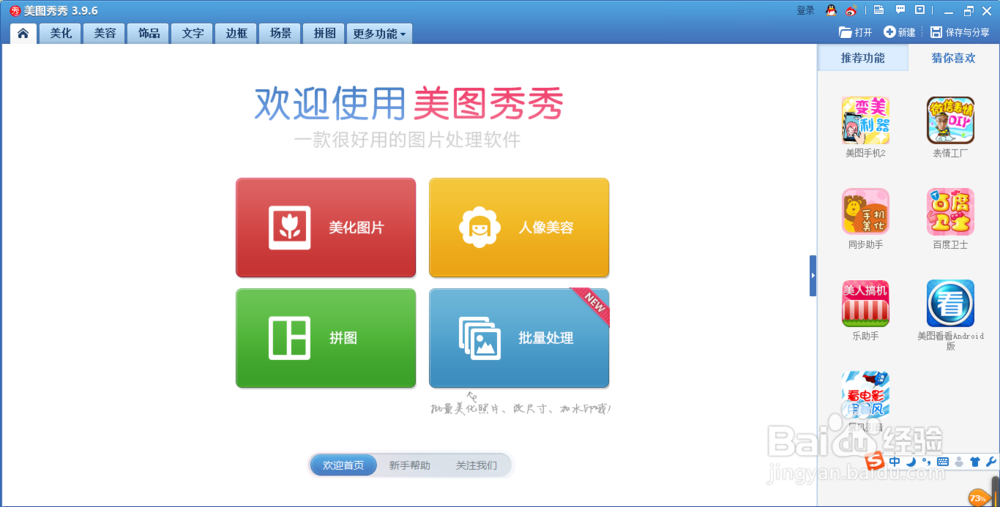Click the 登录 login link

(x=805, y=10)
